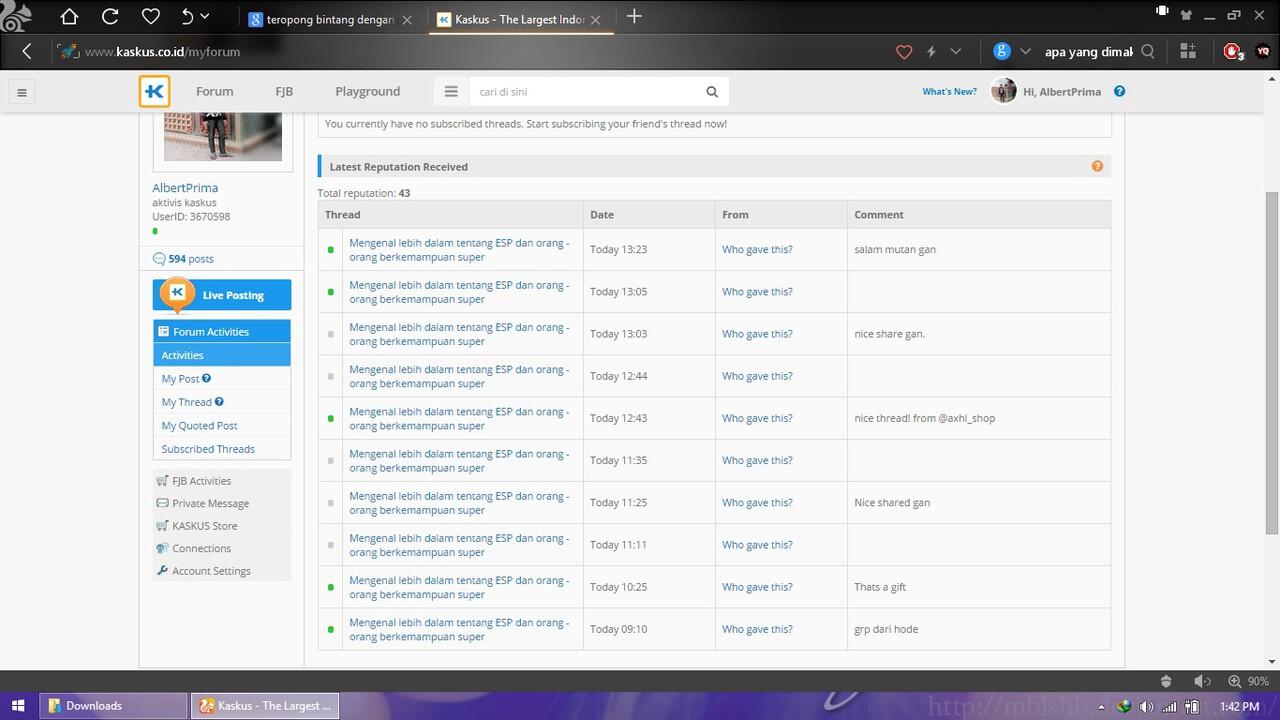Open the search engine selector dropdown arrow
1280x720 pixels.
click(x=1025, y=51)
